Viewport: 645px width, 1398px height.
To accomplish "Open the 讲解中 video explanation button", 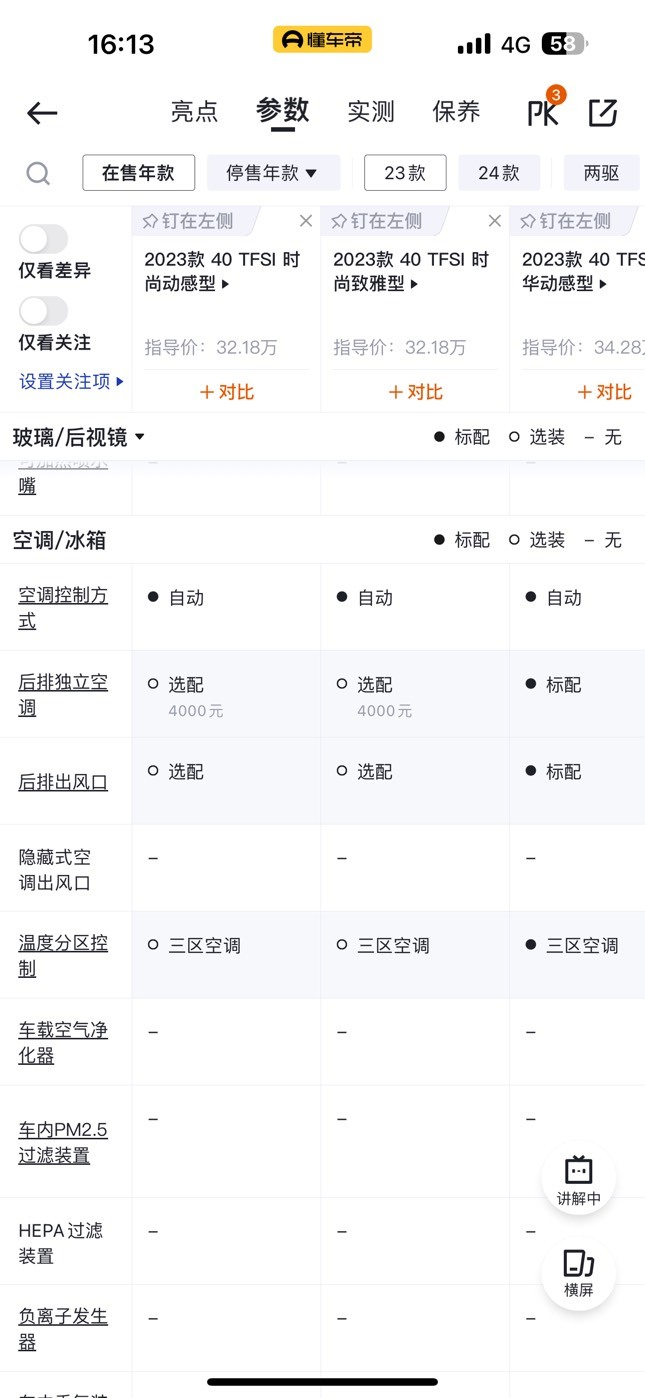I will [x=578, y=1181].
